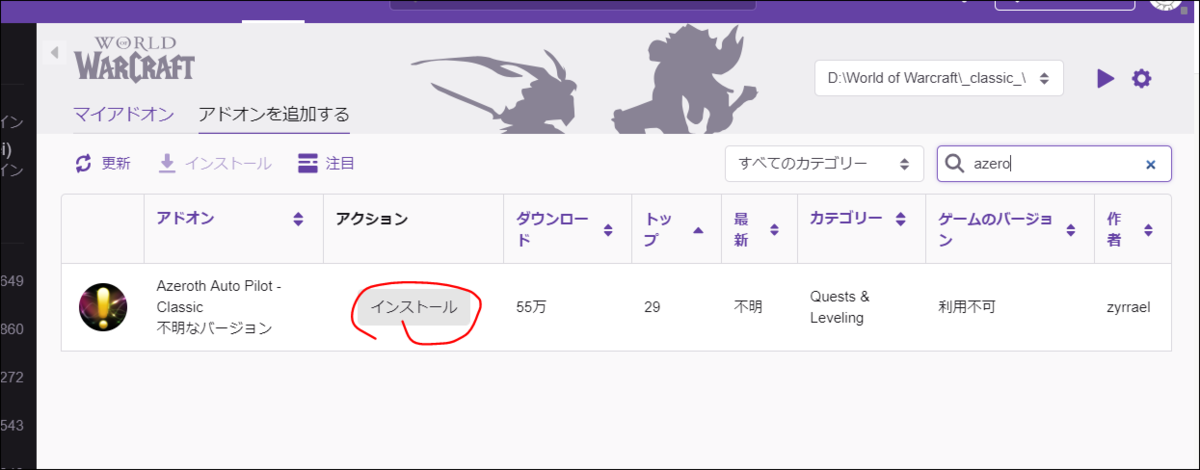Click the 55万 download count cell
This screenshot has height=470, width=1200.
[x=531, y=307]
